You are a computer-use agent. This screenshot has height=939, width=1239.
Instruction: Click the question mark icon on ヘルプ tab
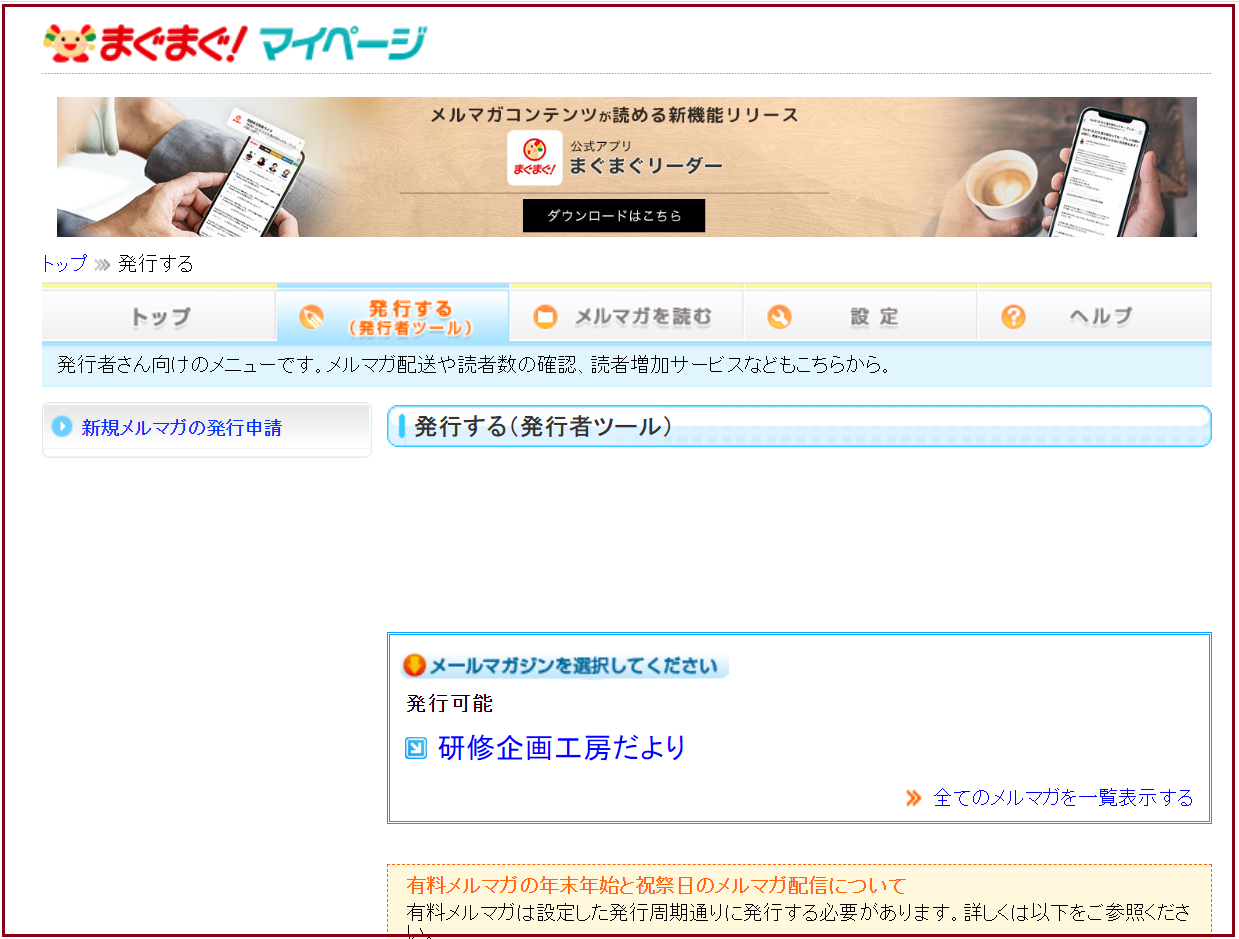click(1013, 318)
